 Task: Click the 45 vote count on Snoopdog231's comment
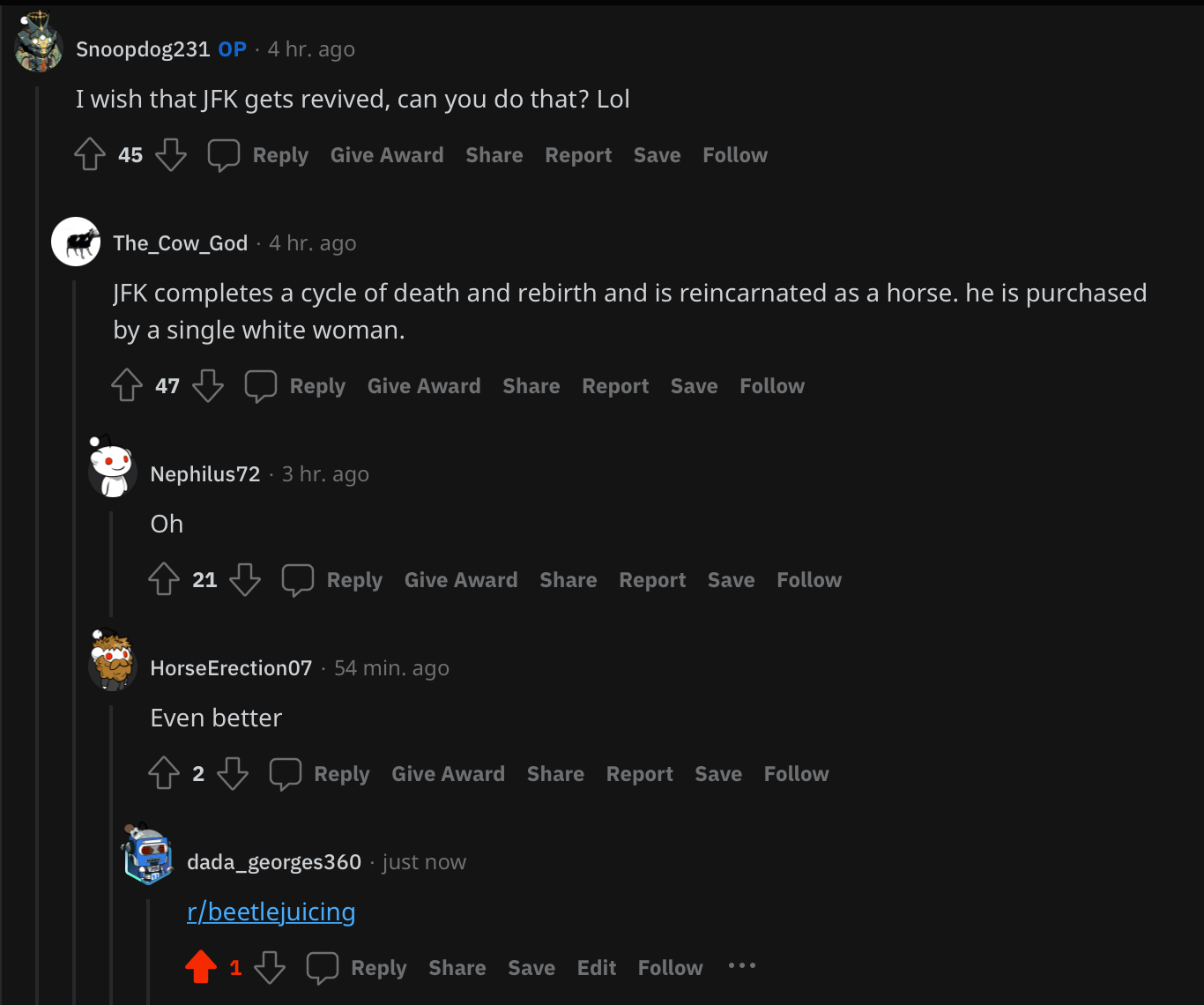click(130, 155)
